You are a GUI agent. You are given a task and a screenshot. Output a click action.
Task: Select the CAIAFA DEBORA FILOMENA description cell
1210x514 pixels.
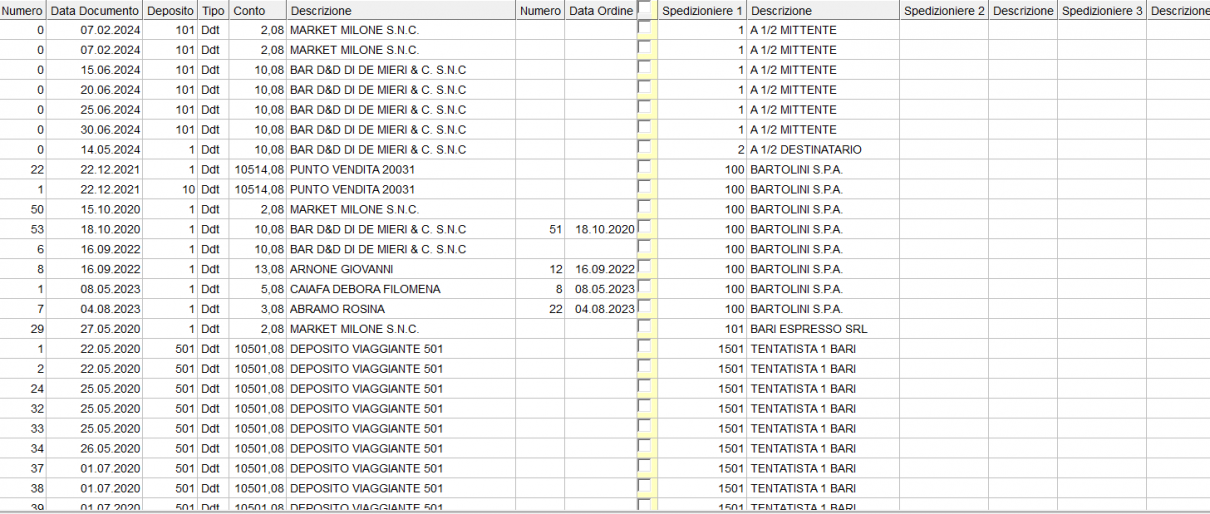(365, 289)
